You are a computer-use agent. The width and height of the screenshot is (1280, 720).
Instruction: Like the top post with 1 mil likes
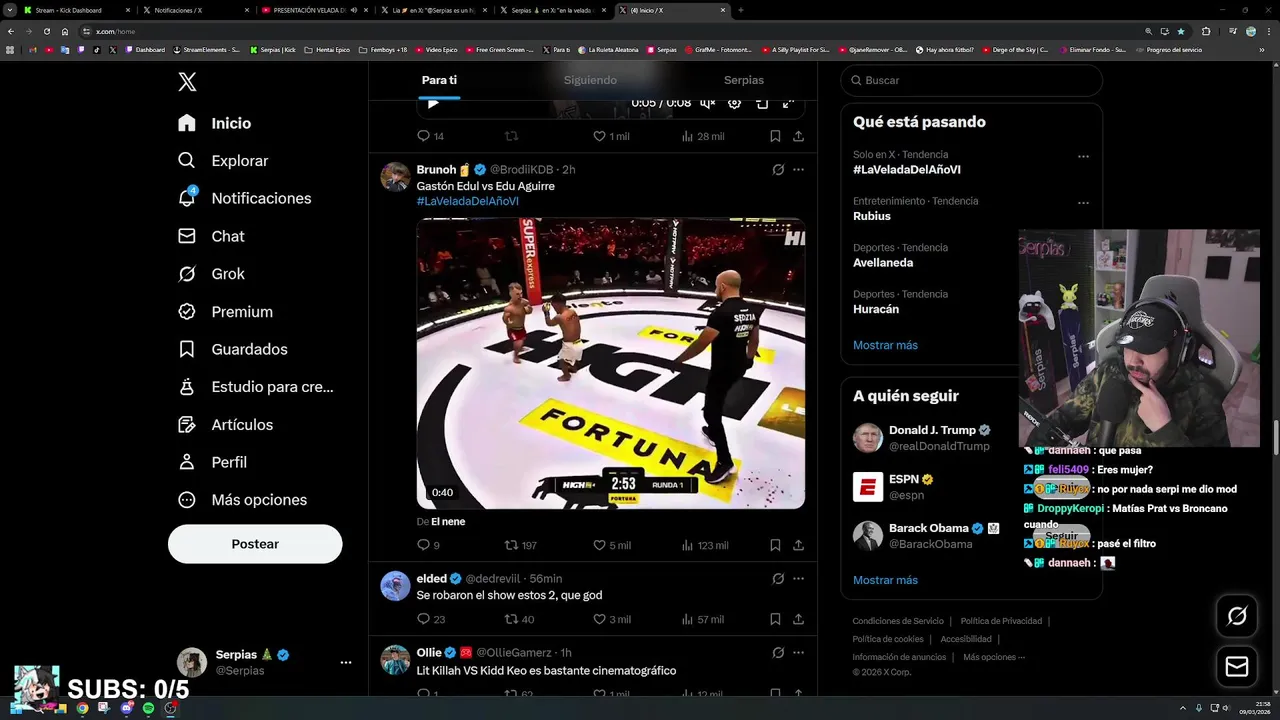[611, 136]
